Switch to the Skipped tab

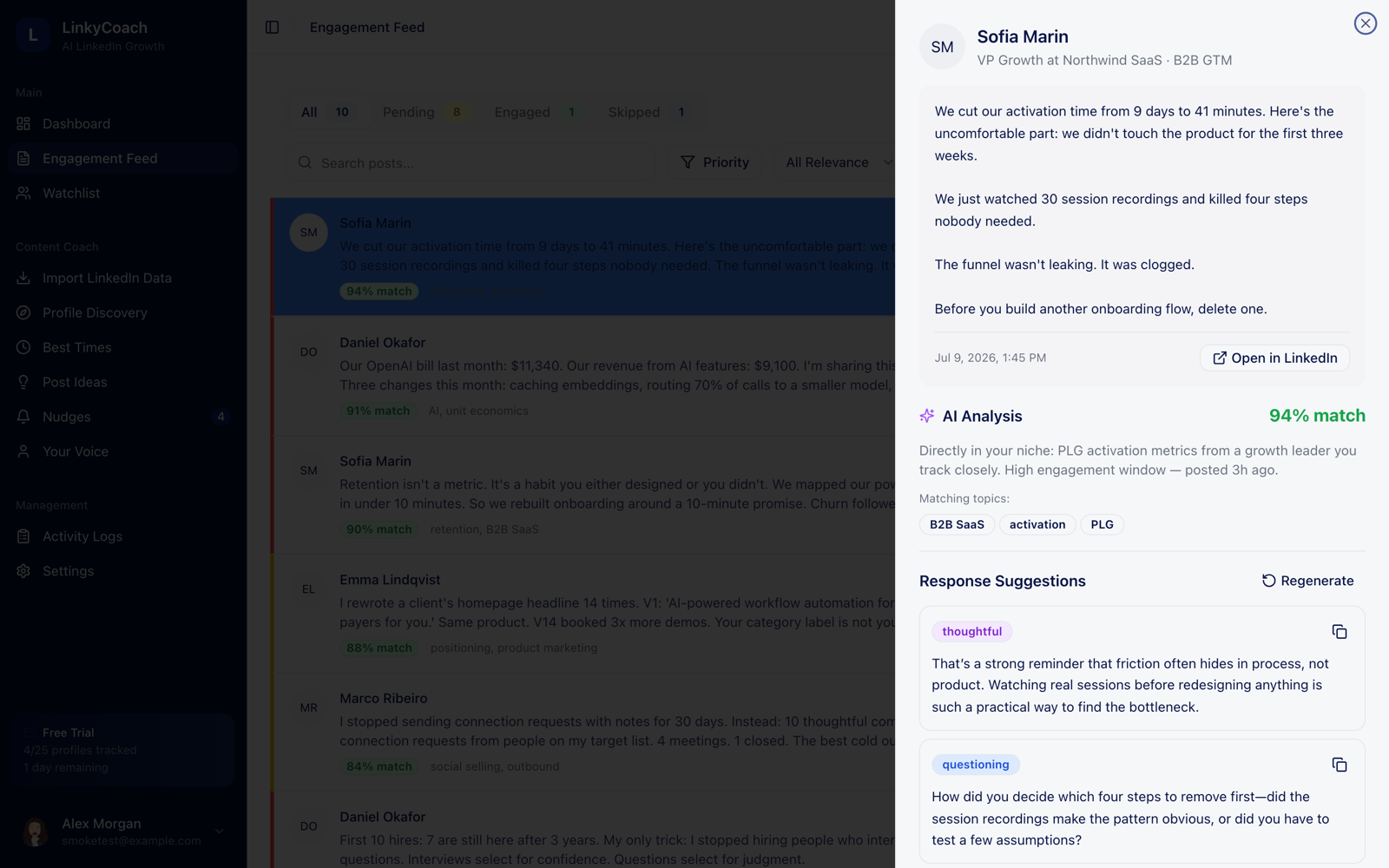click(648, 113)
